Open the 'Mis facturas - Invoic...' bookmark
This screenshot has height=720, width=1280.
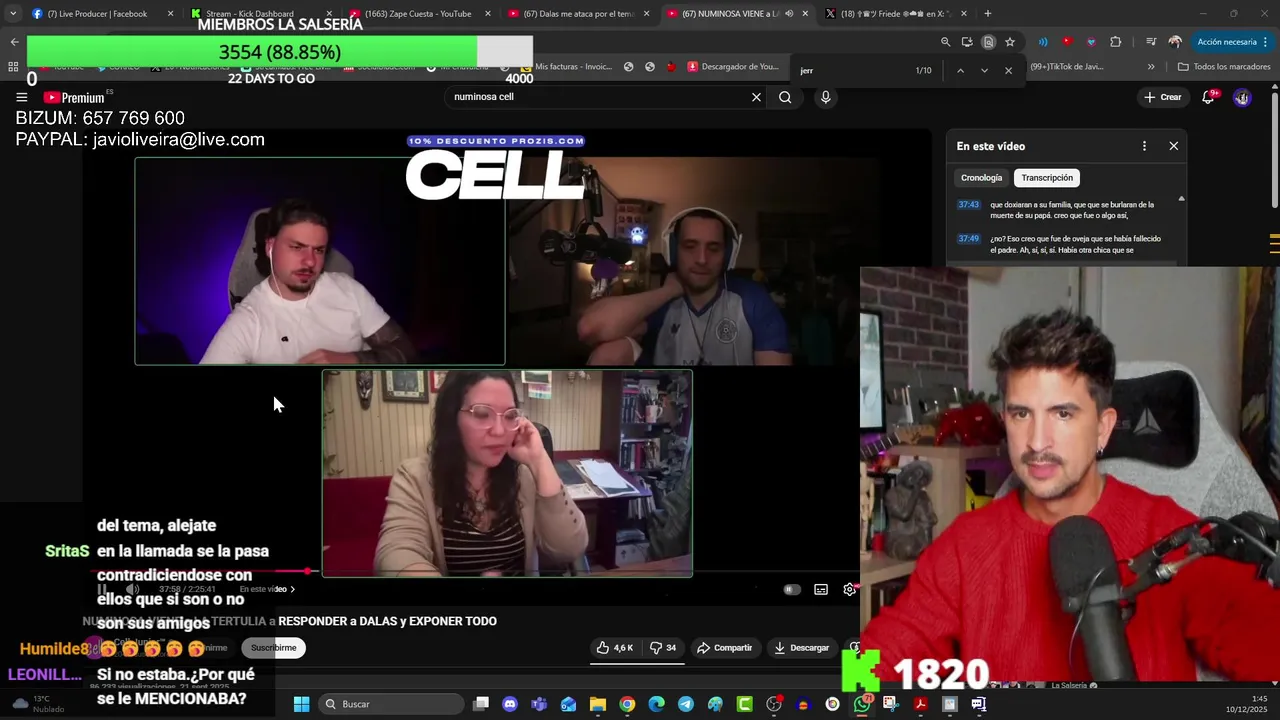(x=565, y=67)
